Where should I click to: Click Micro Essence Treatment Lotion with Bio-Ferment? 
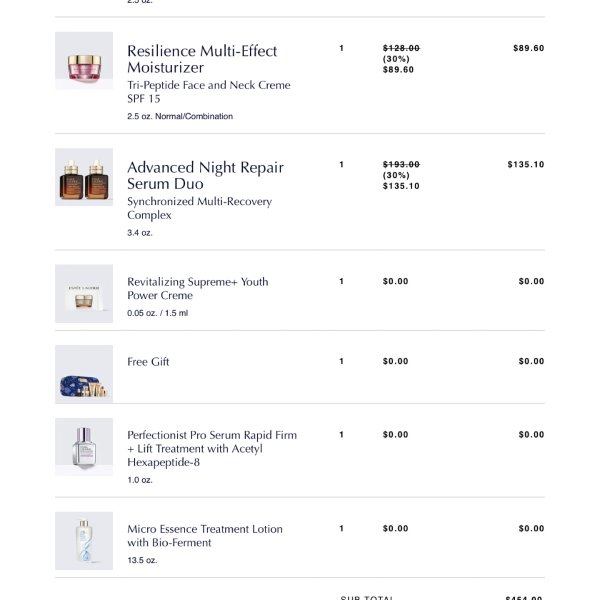(205, 536)
